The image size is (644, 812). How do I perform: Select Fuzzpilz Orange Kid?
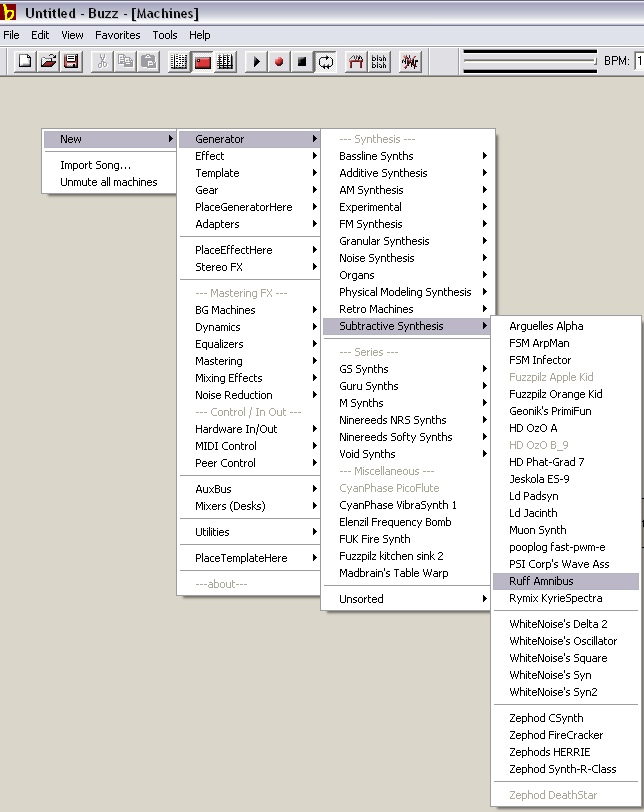click(x=566, y=394)
